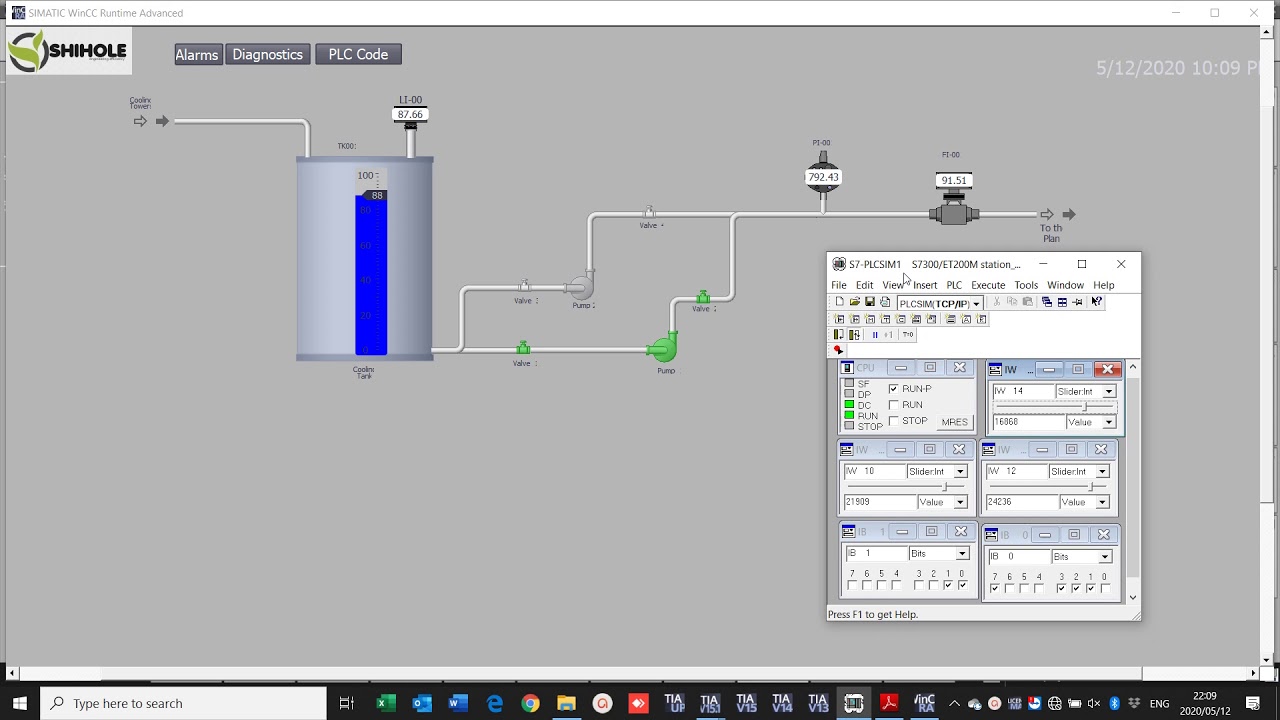The height and width of the screenshot is (720, 1280).
Task: Click green Valve on tank outlet pipe
Action: pyautogui.click(x=522, y=348)
